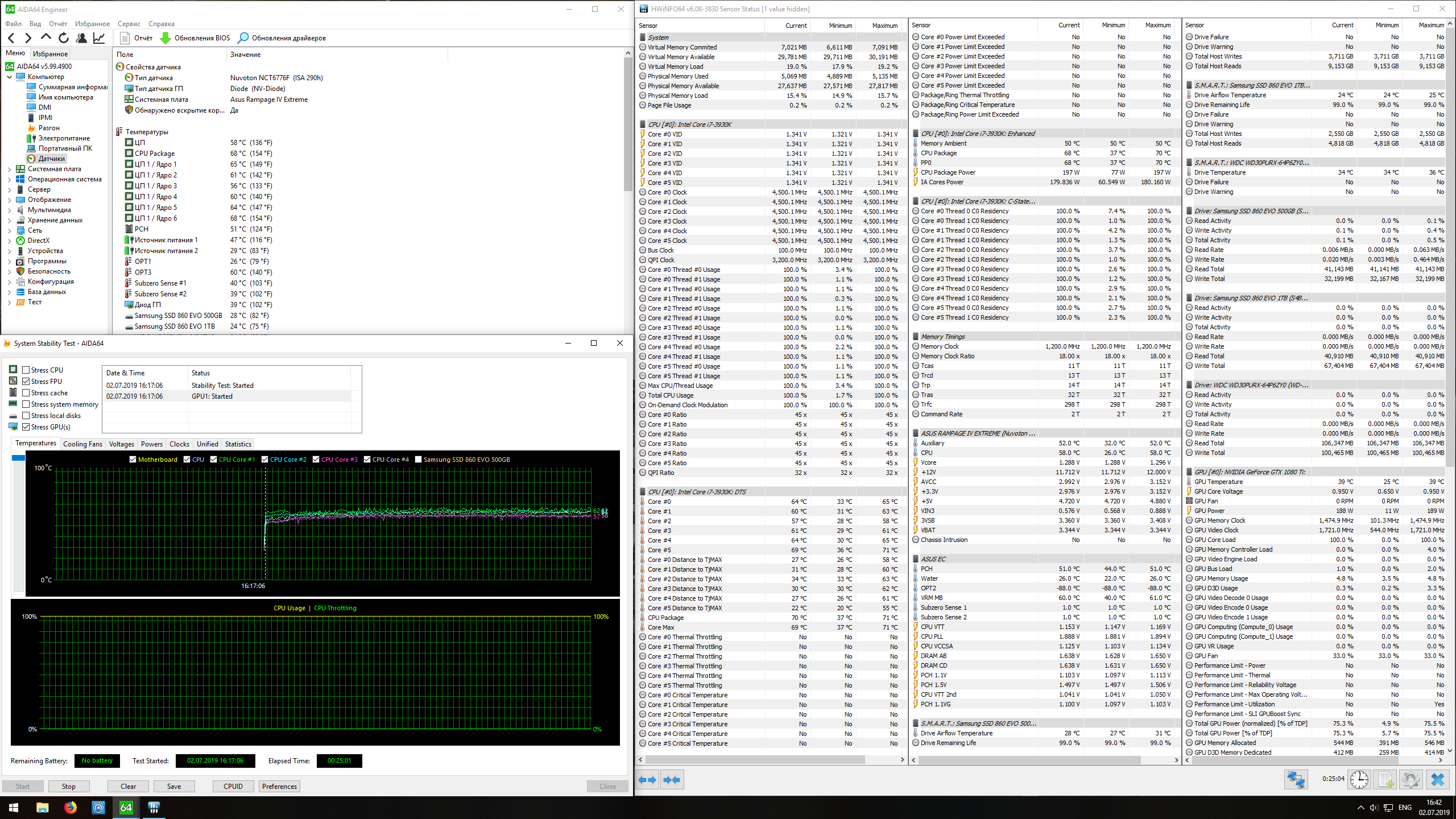
Task: Switch to Cooling Fans tab
Action: 82,444
